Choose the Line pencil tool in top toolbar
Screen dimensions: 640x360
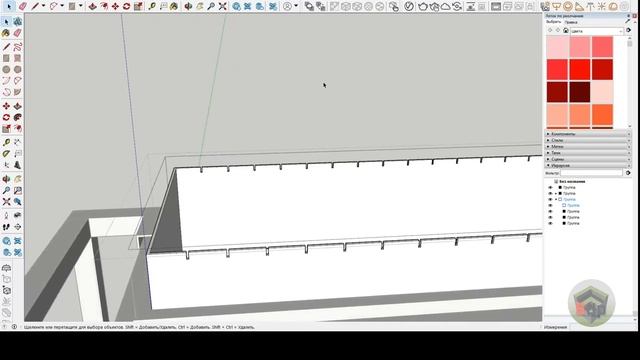[x=35, y=6]
